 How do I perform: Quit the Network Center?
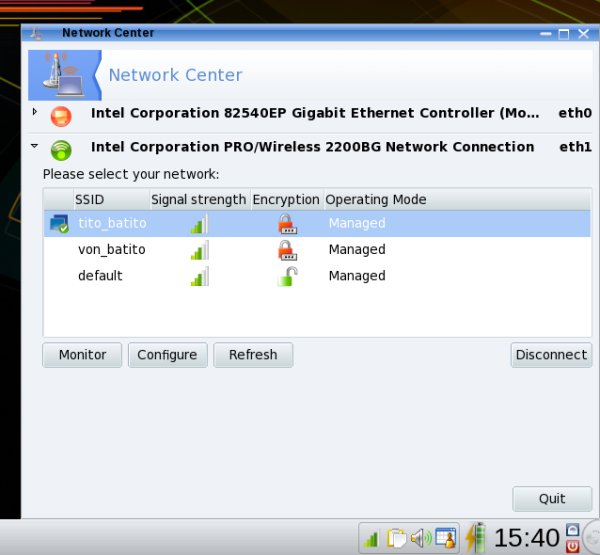[x=552, y=499]
